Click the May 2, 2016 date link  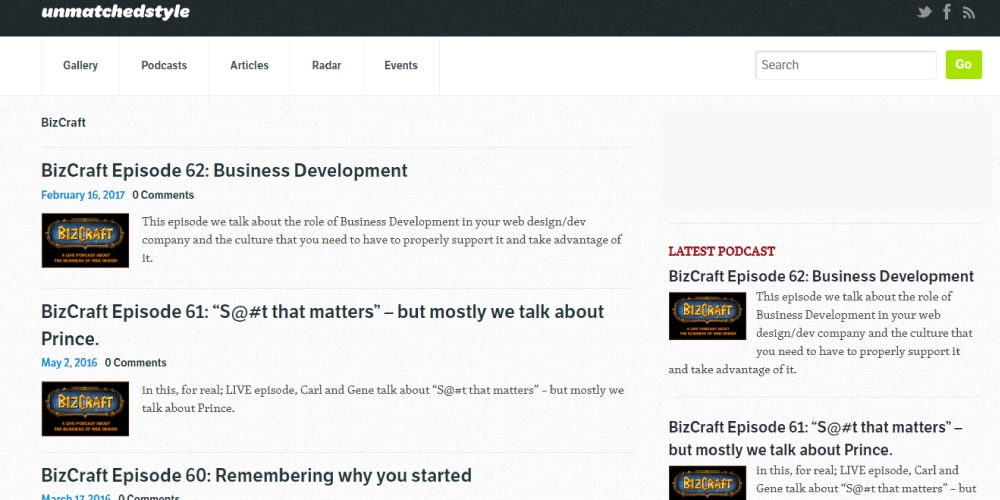coord(70,363)
